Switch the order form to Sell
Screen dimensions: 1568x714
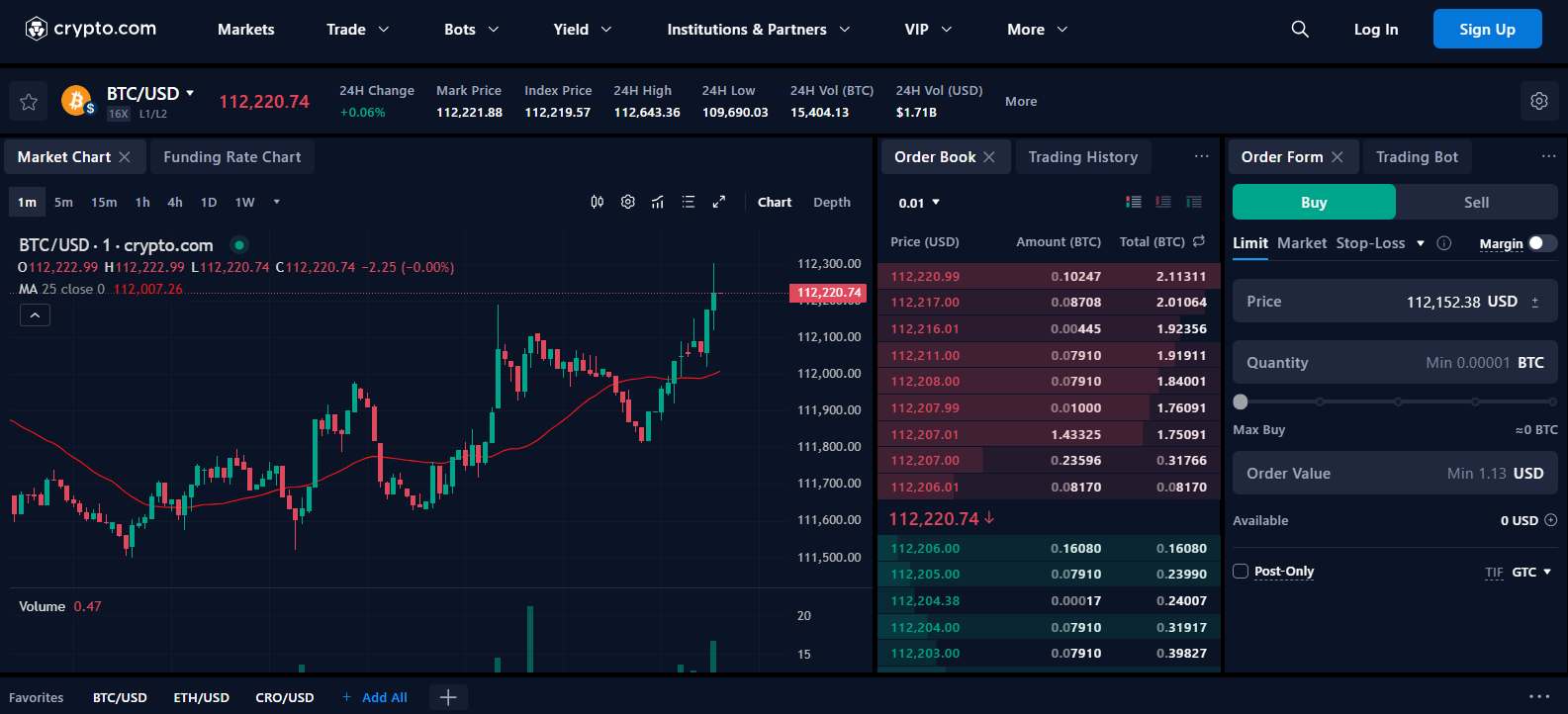coord(1476,202)
